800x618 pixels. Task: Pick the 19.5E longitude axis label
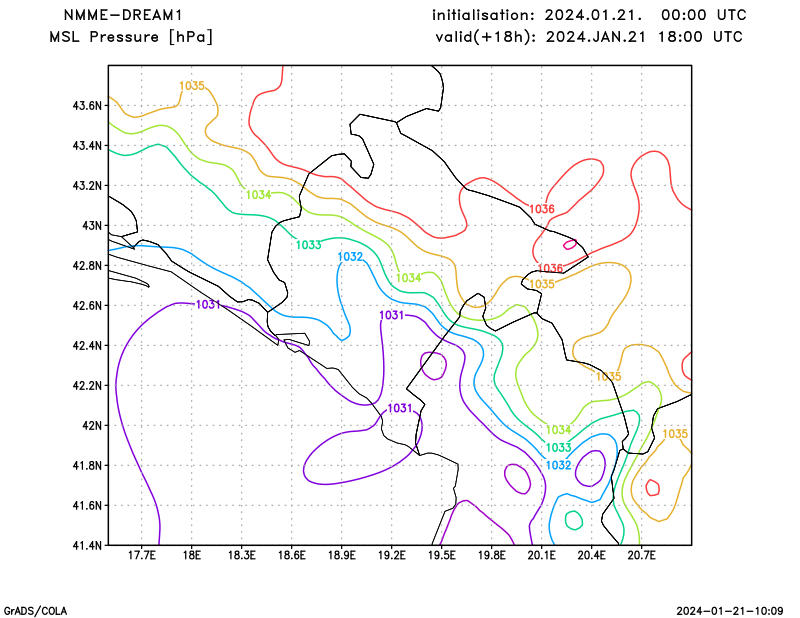pos(441,555)
